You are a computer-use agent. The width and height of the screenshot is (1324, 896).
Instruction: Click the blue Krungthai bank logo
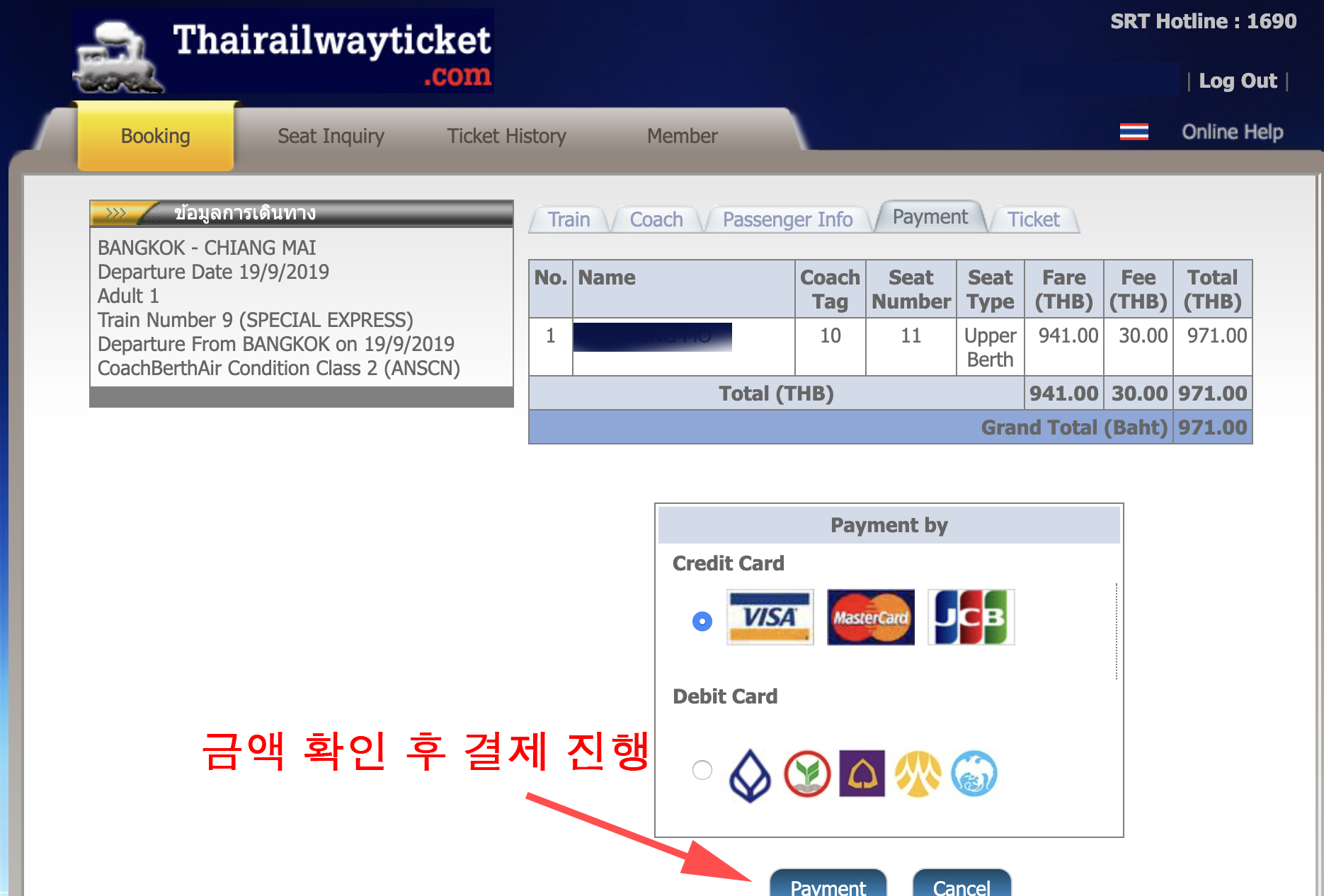point(974,774)
